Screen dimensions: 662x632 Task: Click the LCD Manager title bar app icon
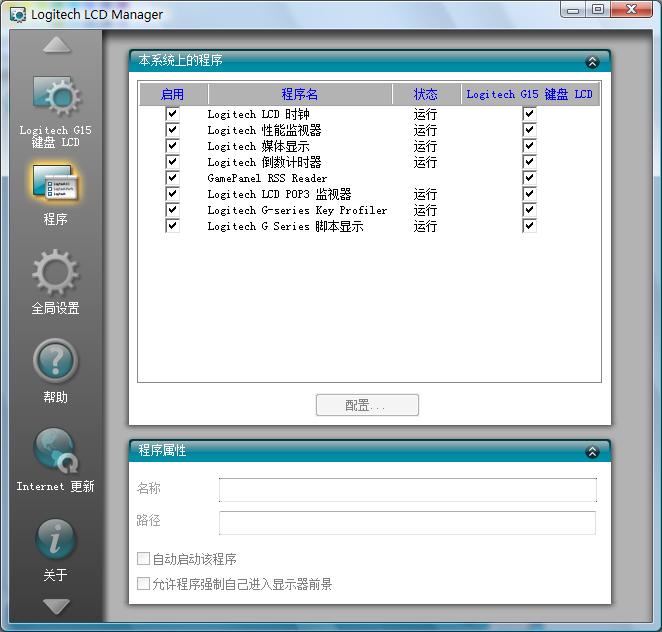(x=18, y=15)
